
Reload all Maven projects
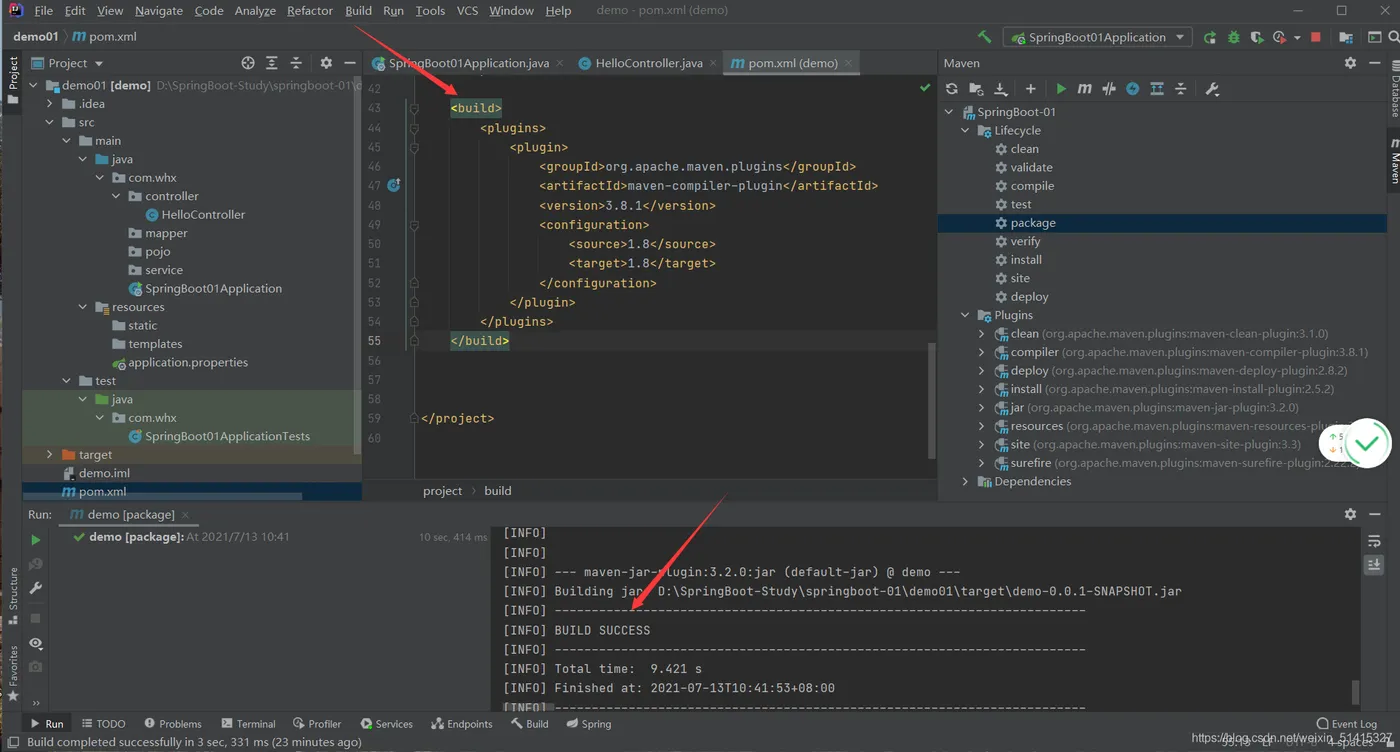coord(952,89)
